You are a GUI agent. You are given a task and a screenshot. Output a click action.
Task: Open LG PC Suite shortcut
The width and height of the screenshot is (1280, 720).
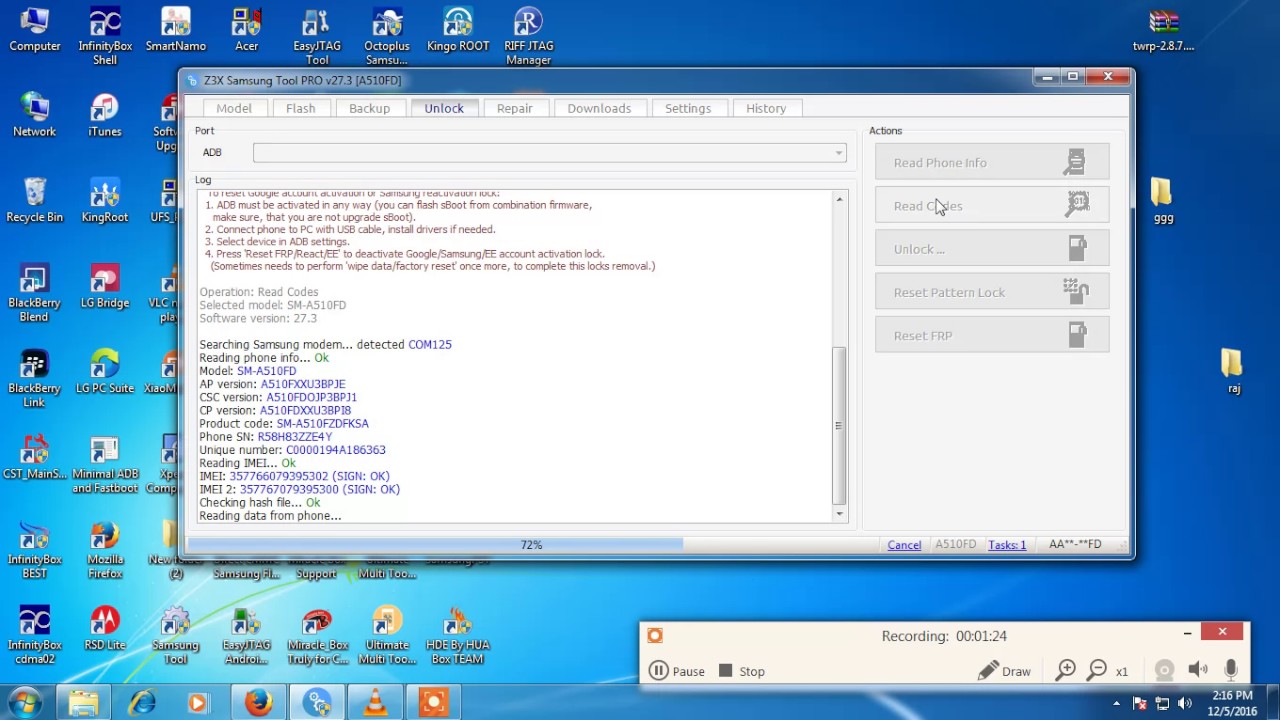coord(105,372)
